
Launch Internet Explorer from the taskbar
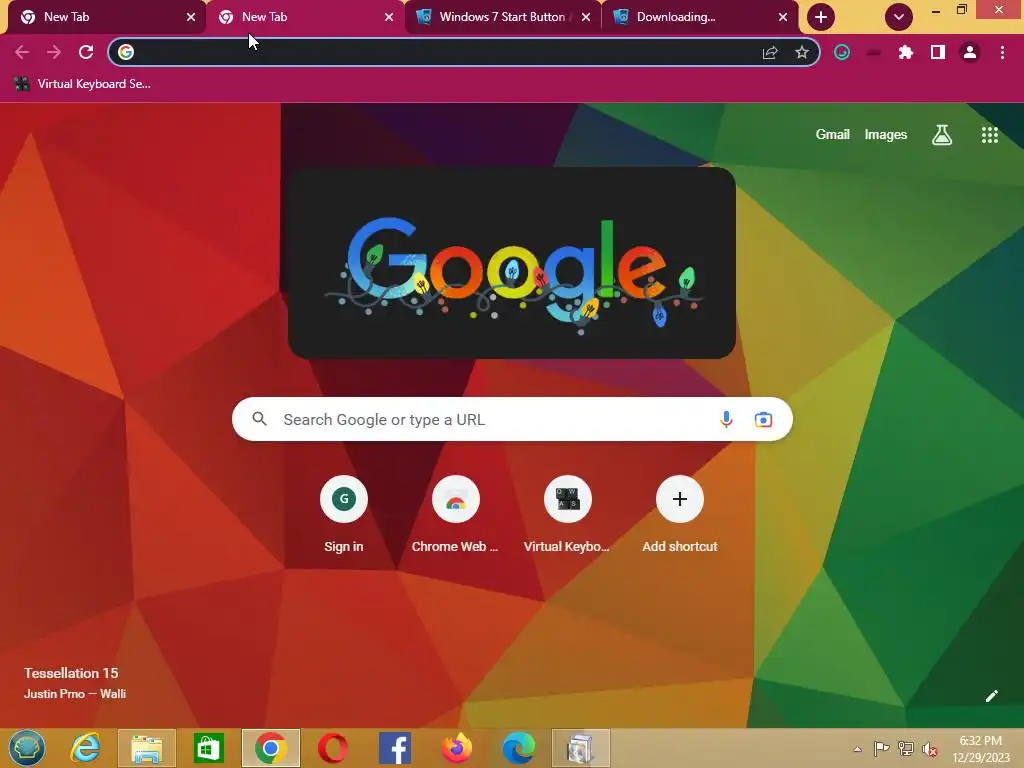point(85,748)
